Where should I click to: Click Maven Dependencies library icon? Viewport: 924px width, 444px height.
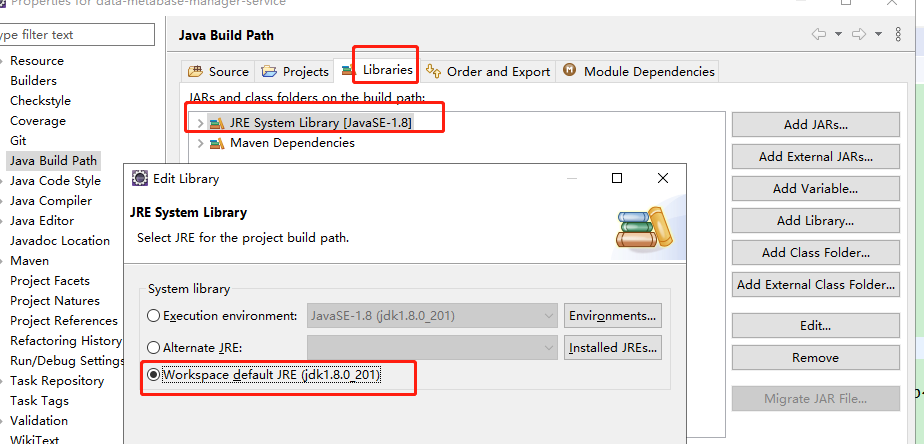[x=217, y=143]
